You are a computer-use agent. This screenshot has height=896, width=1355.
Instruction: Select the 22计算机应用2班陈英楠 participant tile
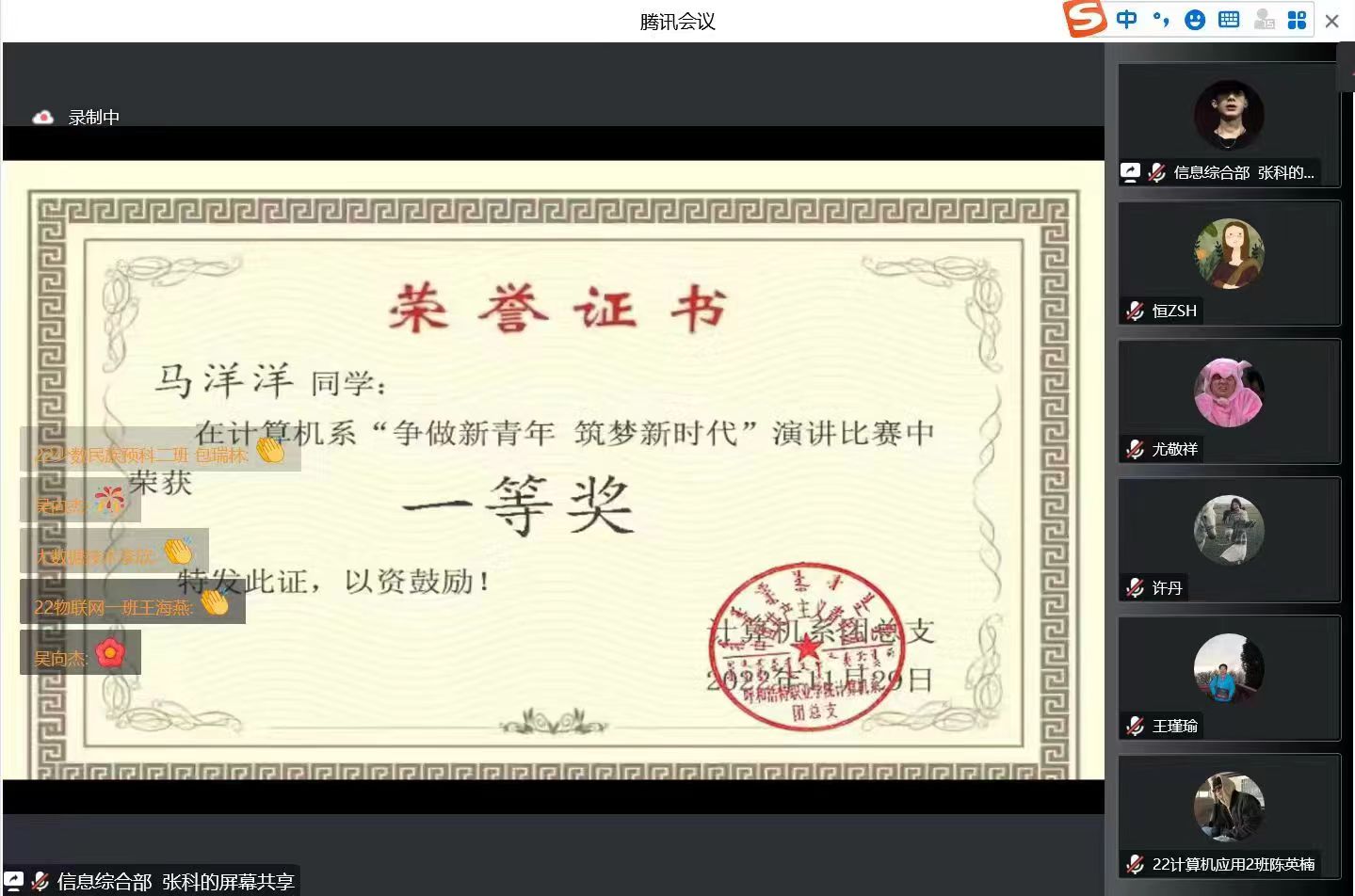(1228, 816)
